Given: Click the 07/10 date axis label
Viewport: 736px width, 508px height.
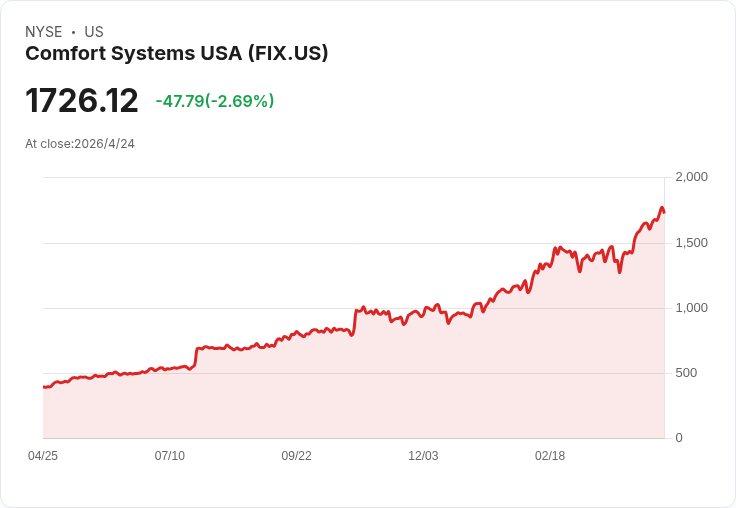Looking at the screenshot, I should point(169,455).
